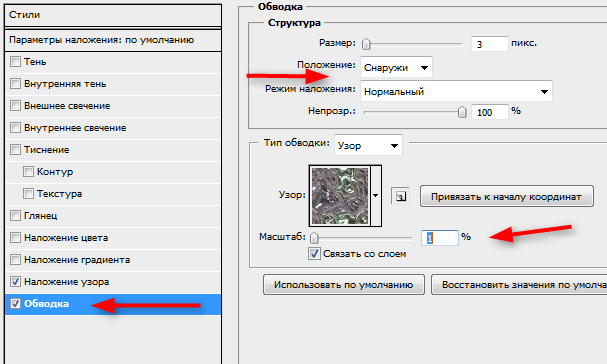
Task: Click the Глянец label text
Action: pos(41,215)
